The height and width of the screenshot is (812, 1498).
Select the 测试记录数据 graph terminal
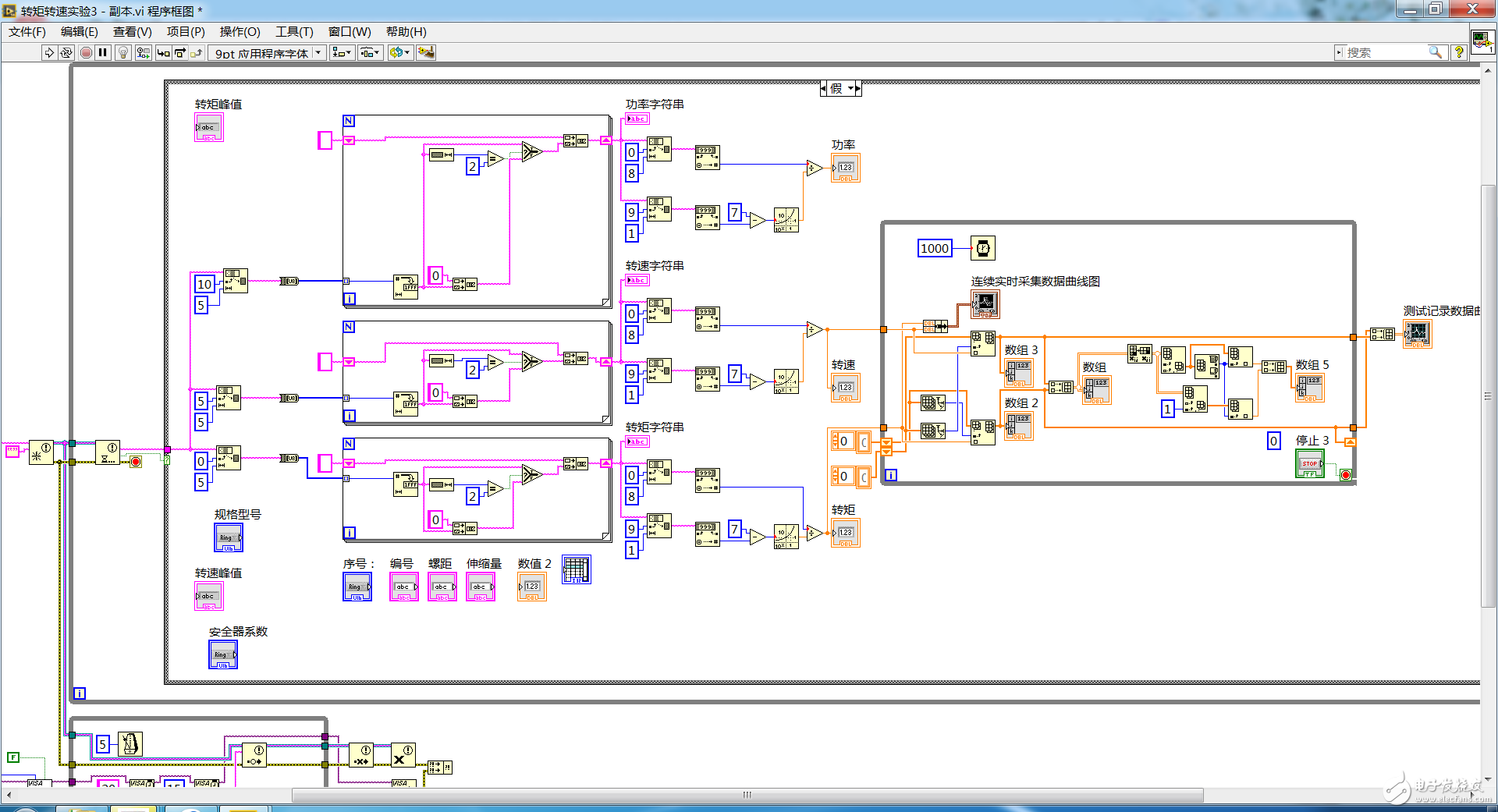(1418, 334)
